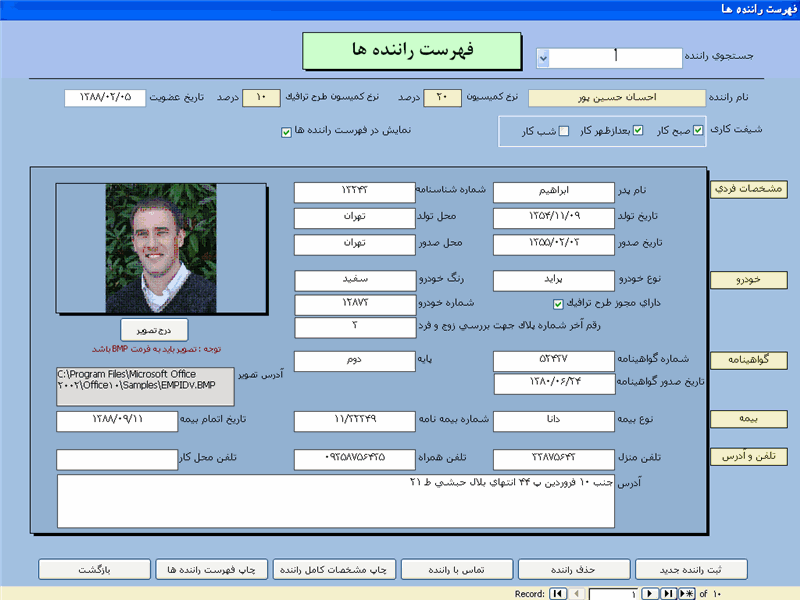Select مشخصات فردی section tab
This screenshot has width=800, height=600.
748,189
